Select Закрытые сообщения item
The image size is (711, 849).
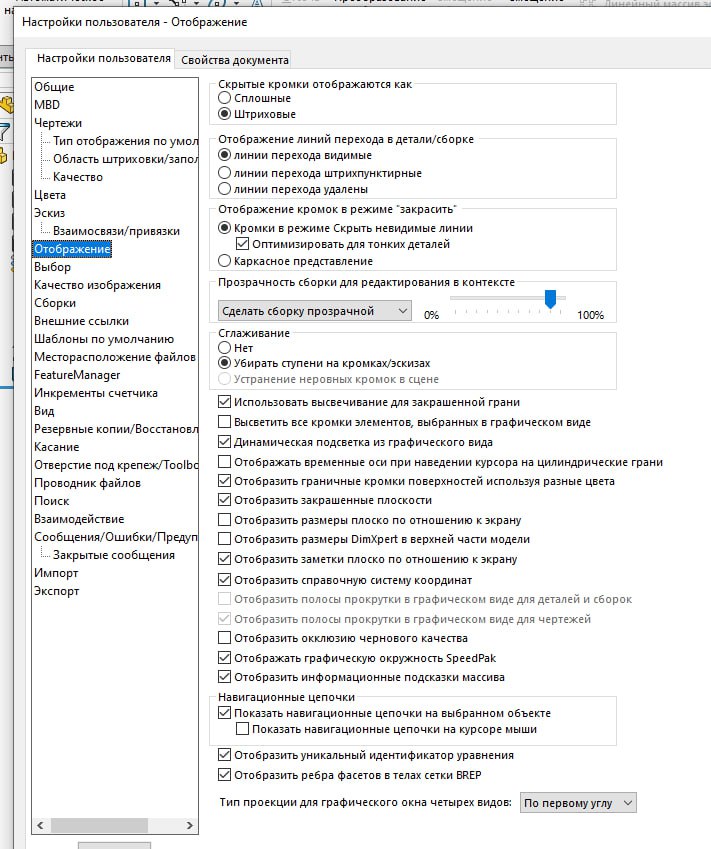[x=114, y=555]
